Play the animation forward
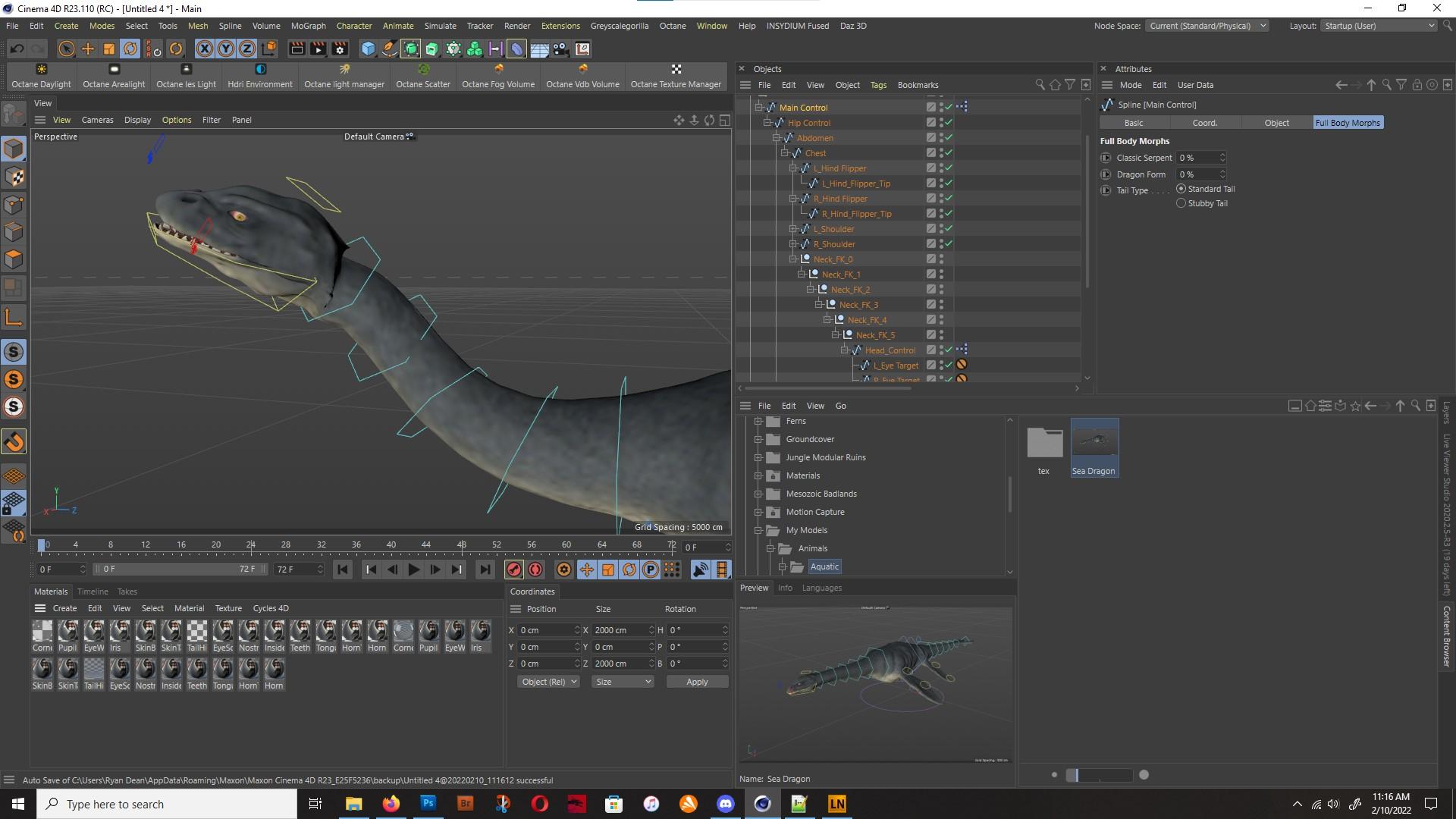The image size is (1456, 819). pos(413,570)
